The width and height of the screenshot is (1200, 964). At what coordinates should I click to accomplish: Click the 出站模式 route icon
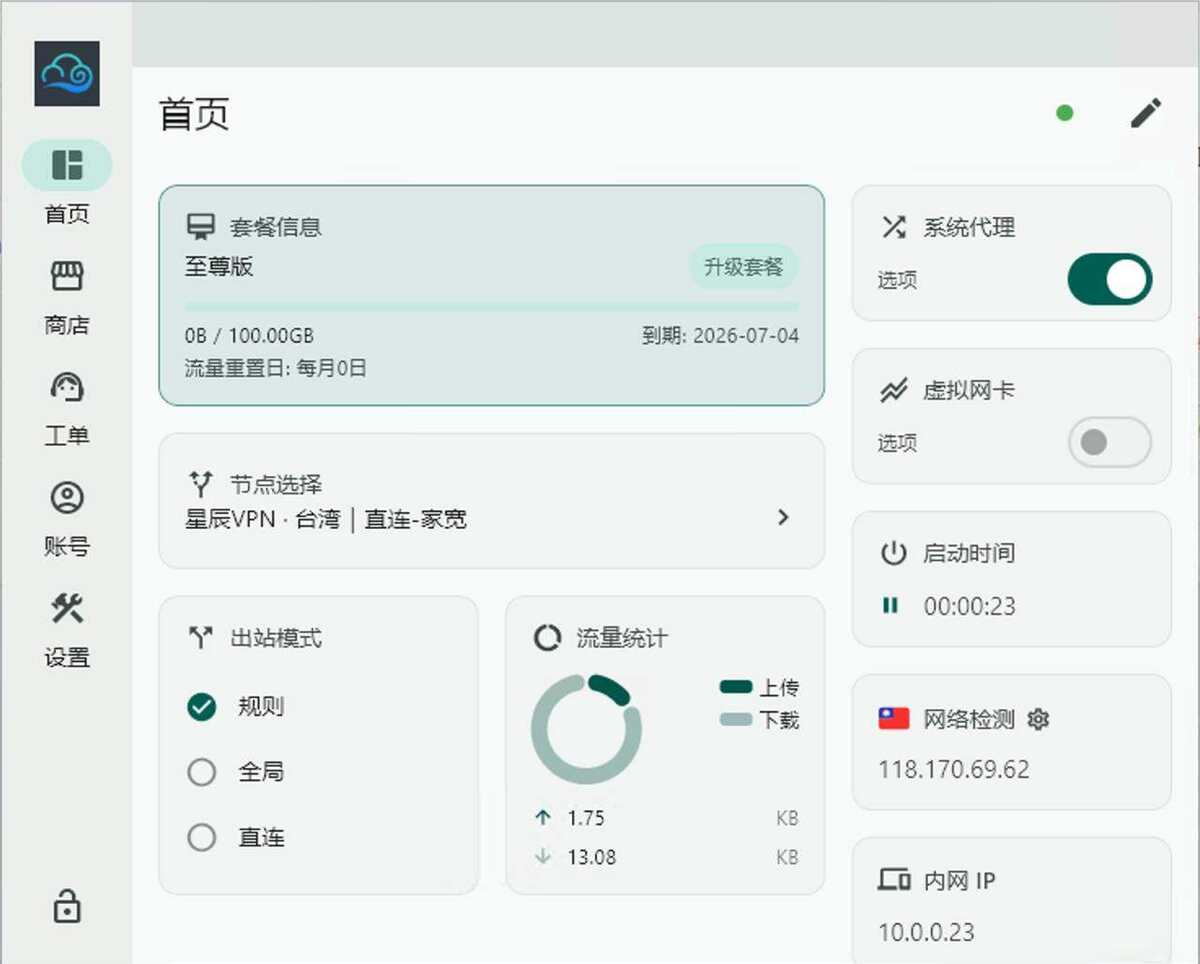pos(201,638)
